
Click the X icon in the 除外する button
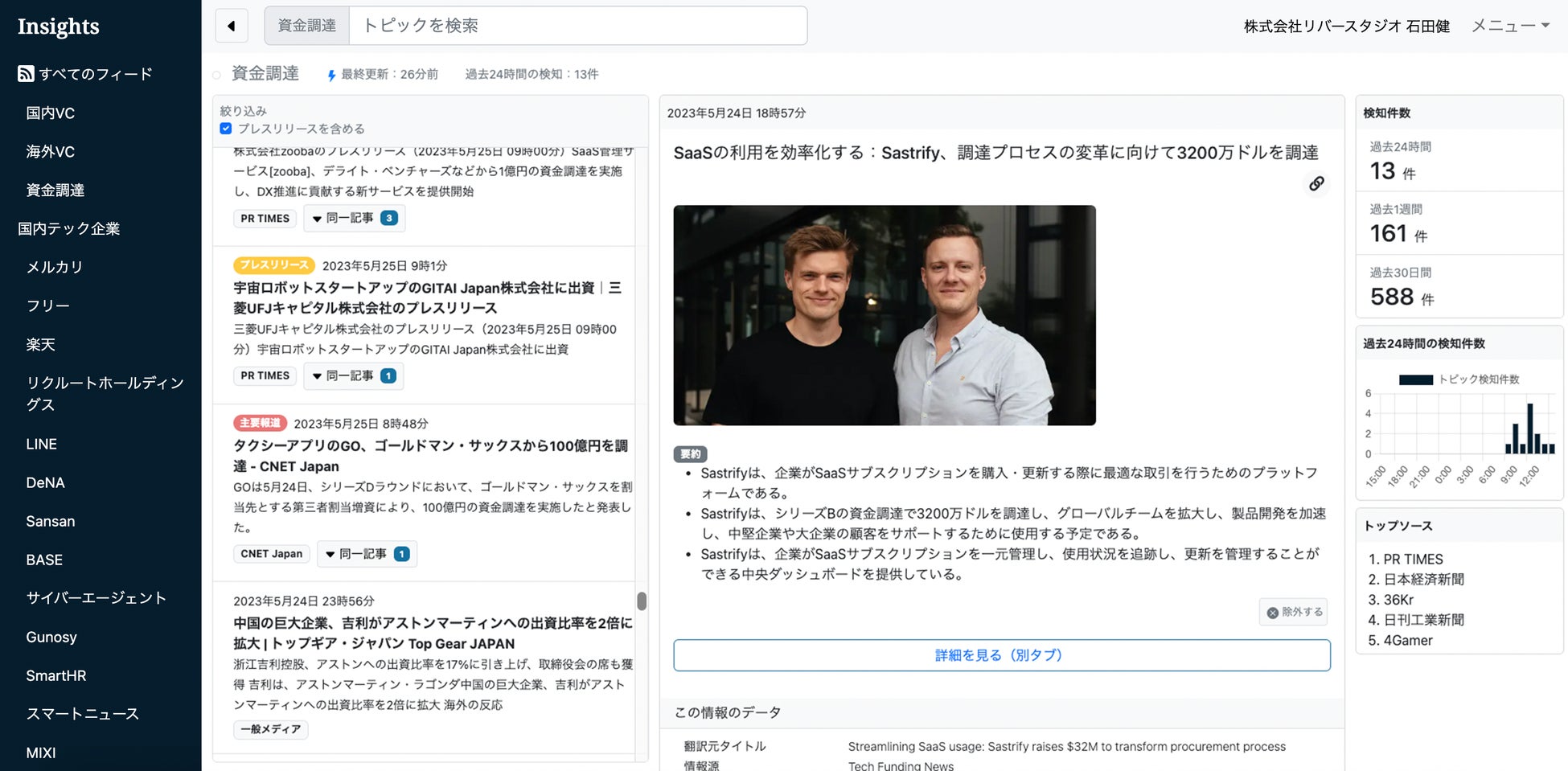click(1273, 613)
